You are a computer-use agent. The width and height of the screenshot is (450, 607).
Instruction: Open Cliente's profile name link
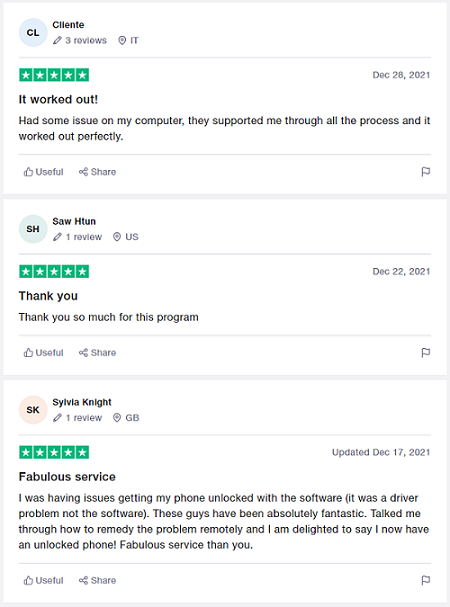(68, 25)
